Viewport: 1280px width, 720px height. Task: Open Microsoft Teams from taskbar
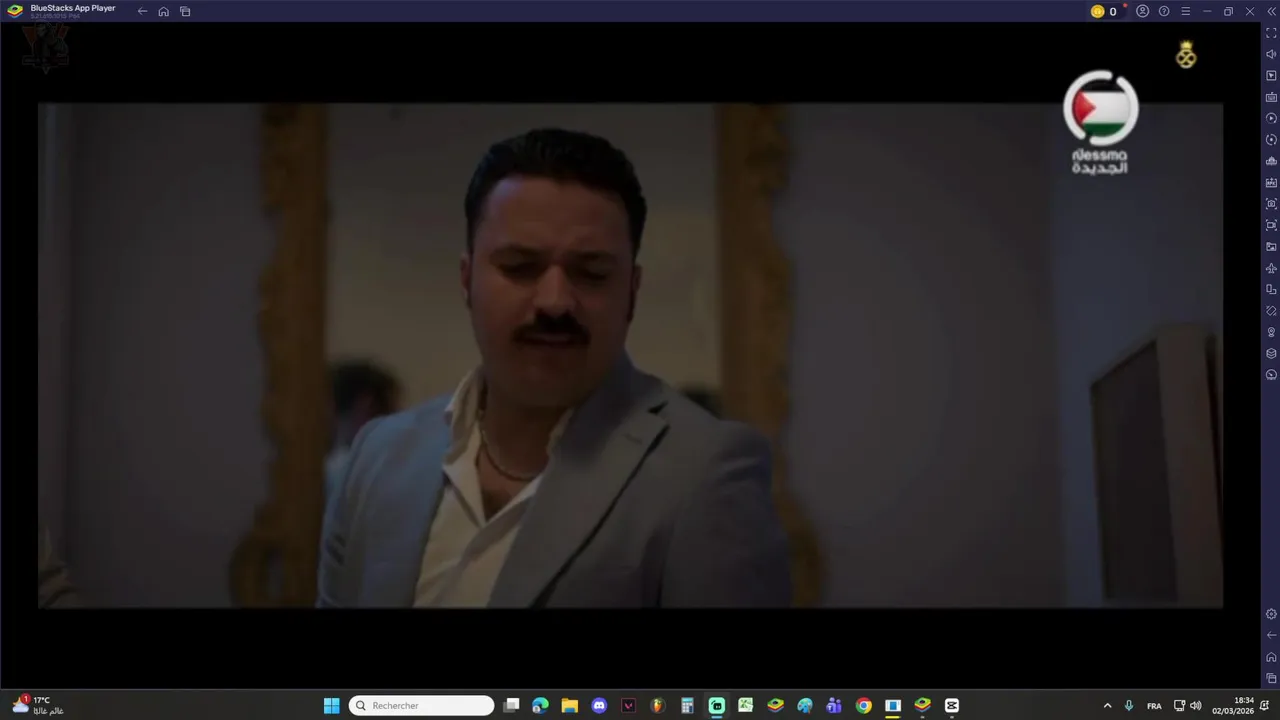834,706
